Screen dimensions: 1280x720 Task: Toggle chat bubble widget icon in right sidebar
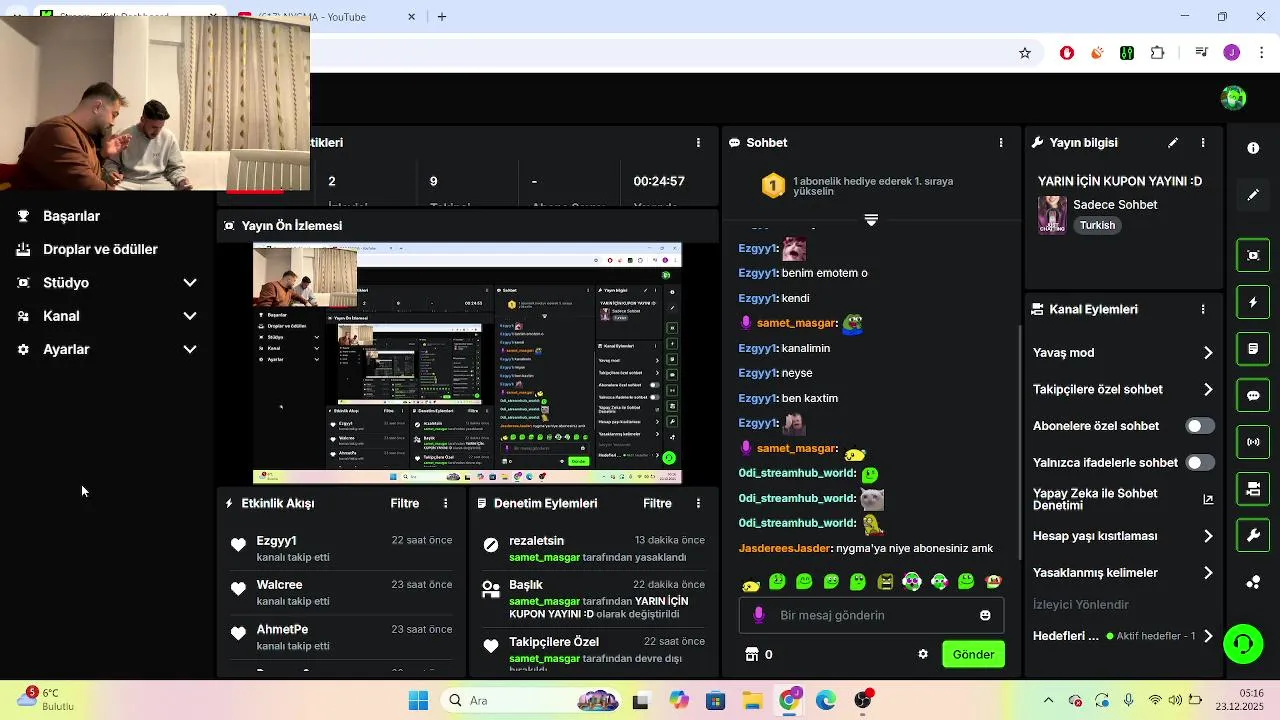click(1253, 395)
